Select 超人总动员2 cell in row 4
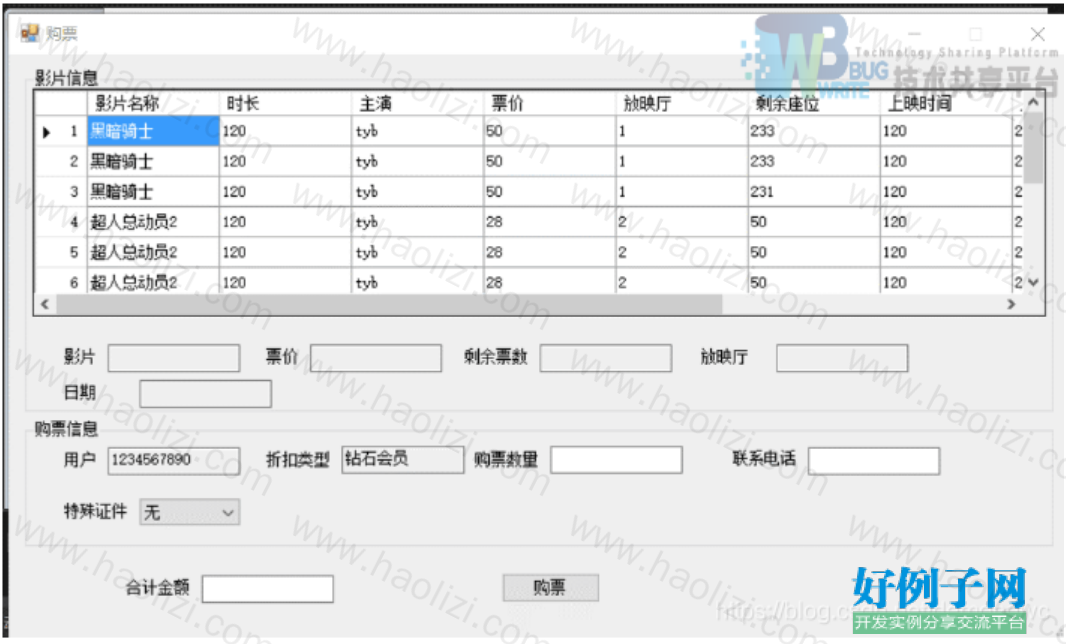 153,222
